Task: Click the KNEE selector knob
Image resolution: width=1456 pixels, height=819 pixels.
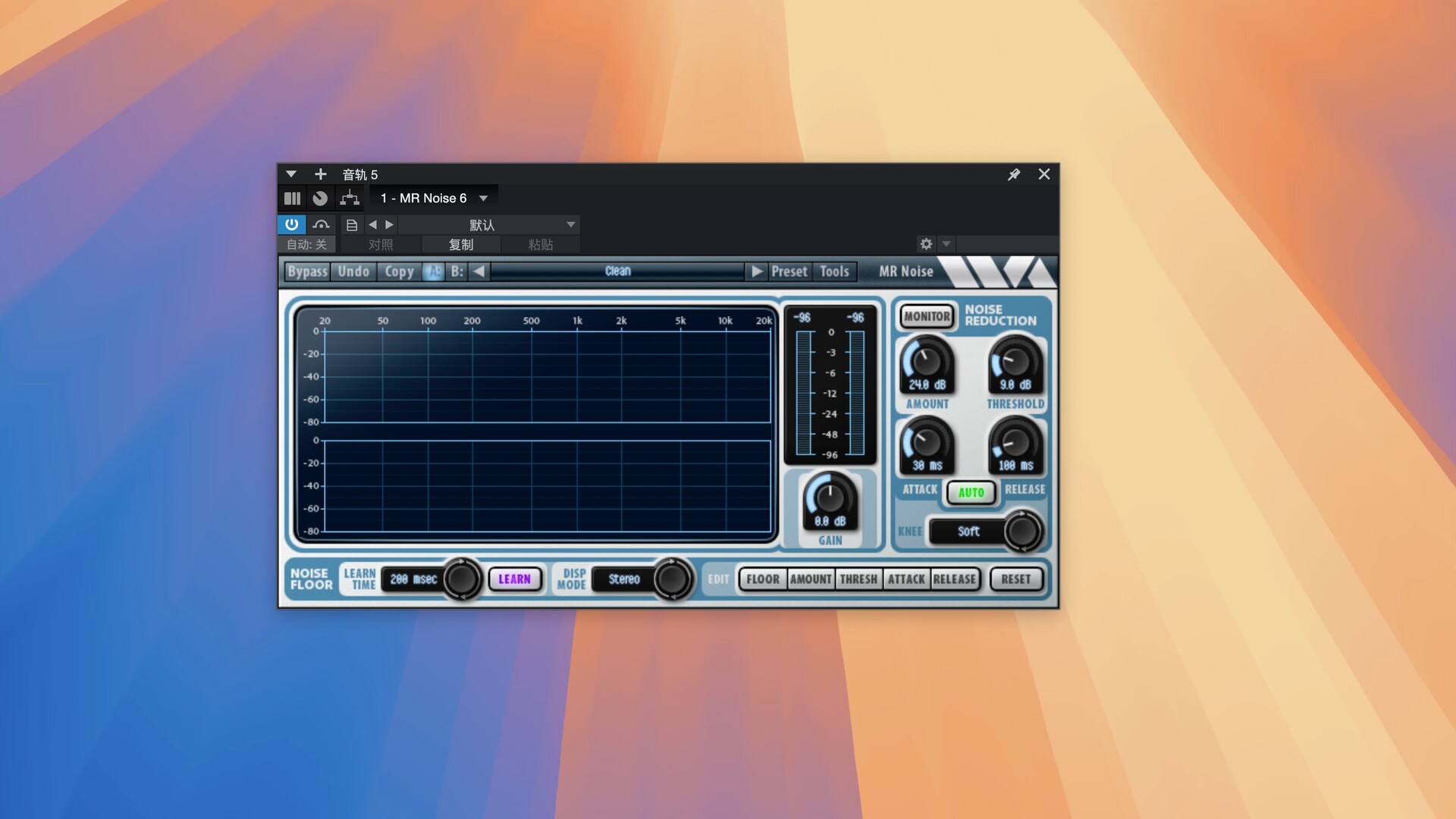Action: (1023, 532)
